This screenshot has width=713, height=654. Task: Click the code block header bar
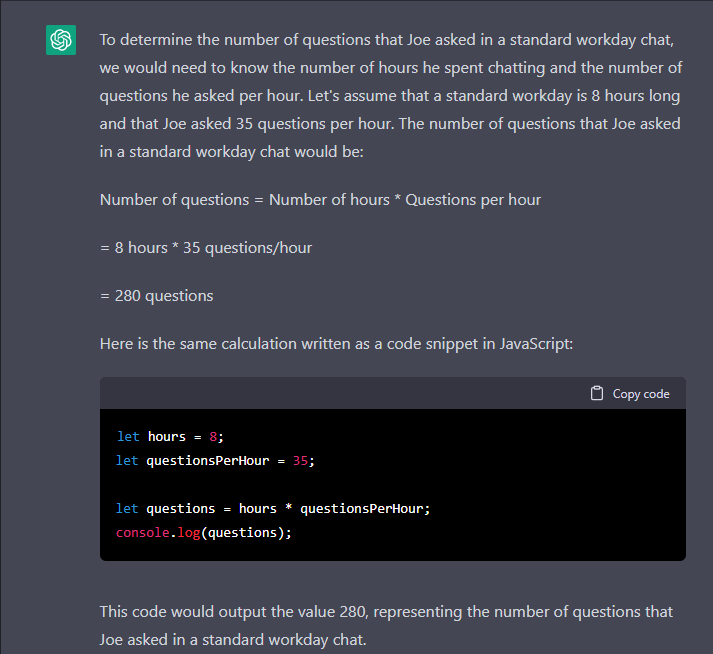coord(393,393)
